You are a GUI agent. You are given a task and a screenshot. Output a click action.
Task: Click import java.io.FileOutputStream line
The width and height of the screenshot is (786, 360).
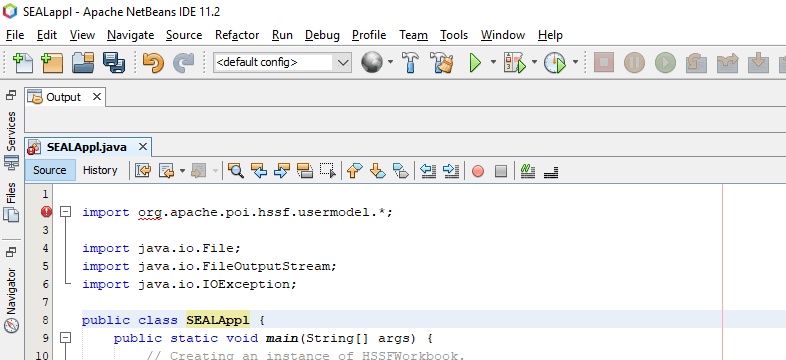209,266
